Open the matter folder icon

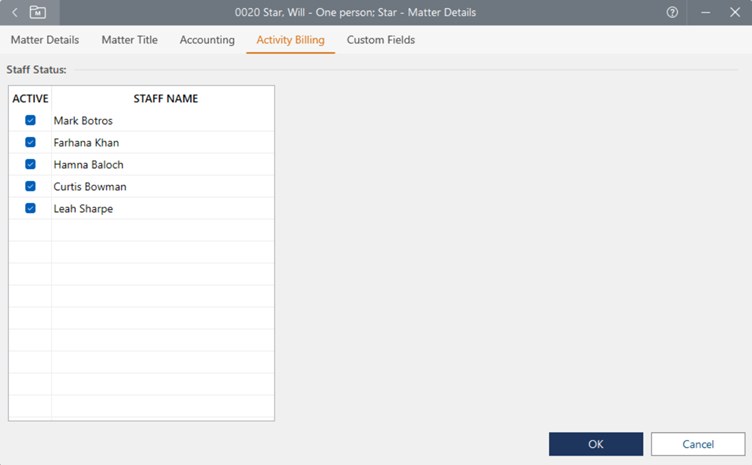point(38,12)
